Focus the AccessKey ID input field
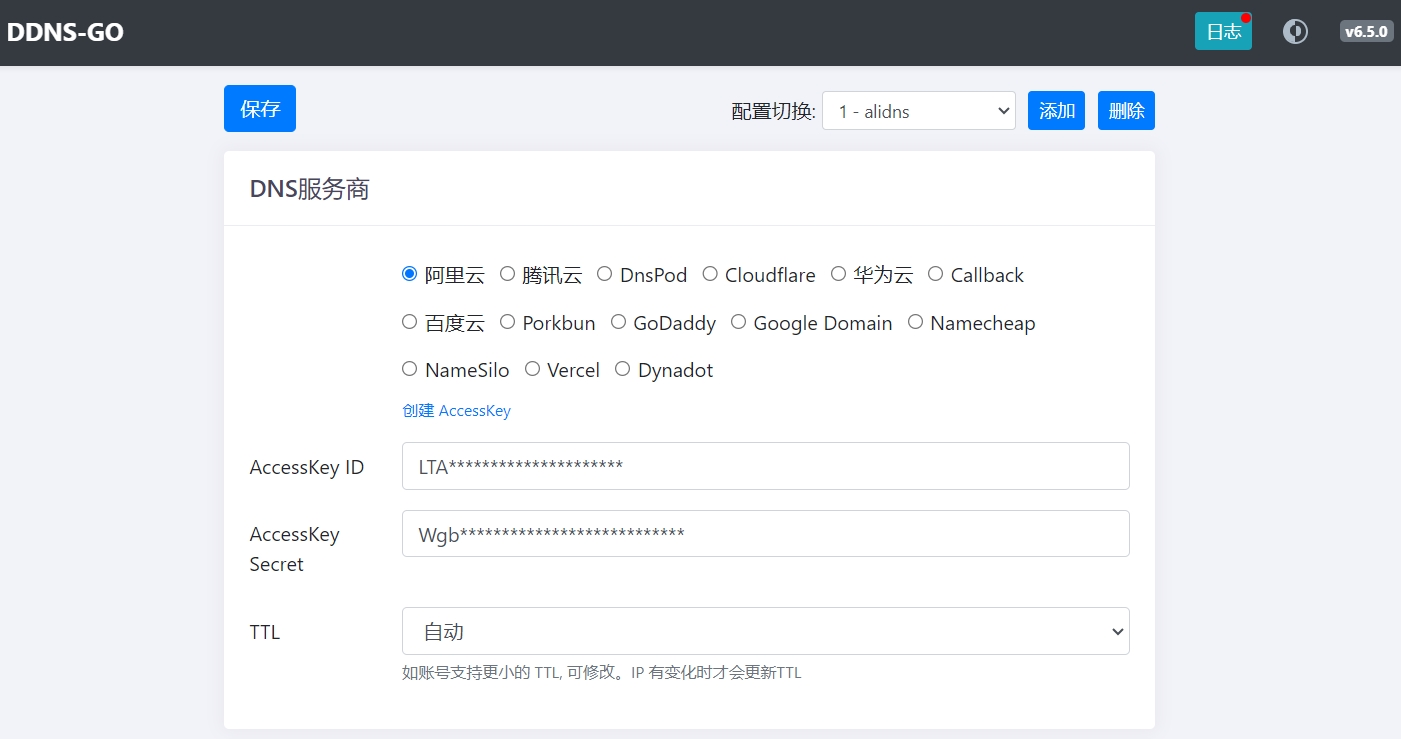 (766, 466)
